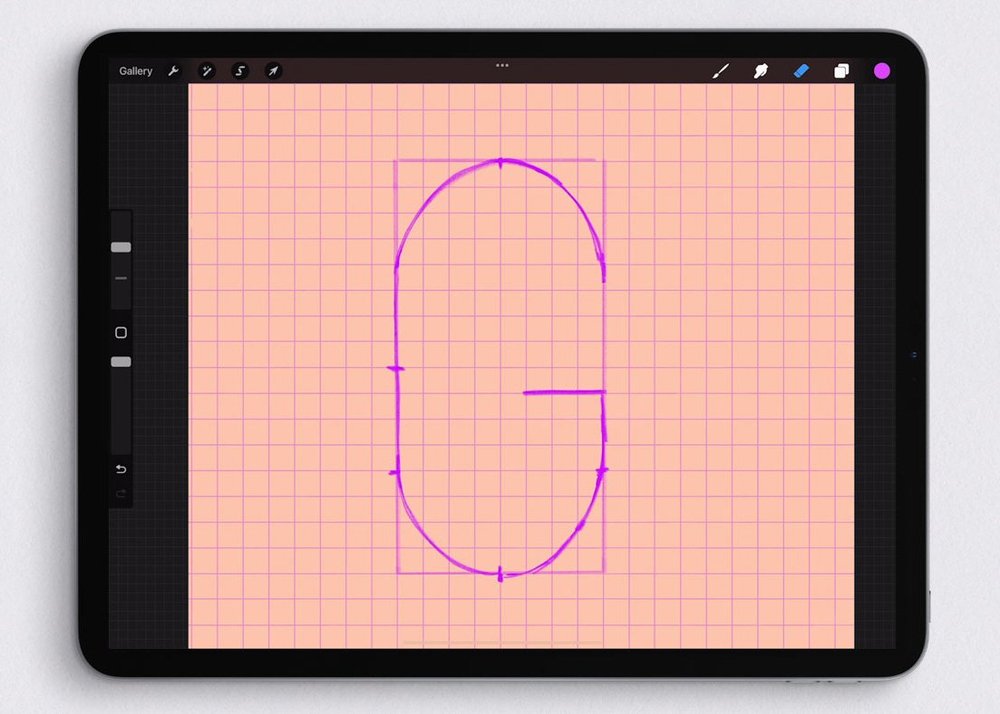
Task: Open the Painting brush tool
Action: [721, 71]
